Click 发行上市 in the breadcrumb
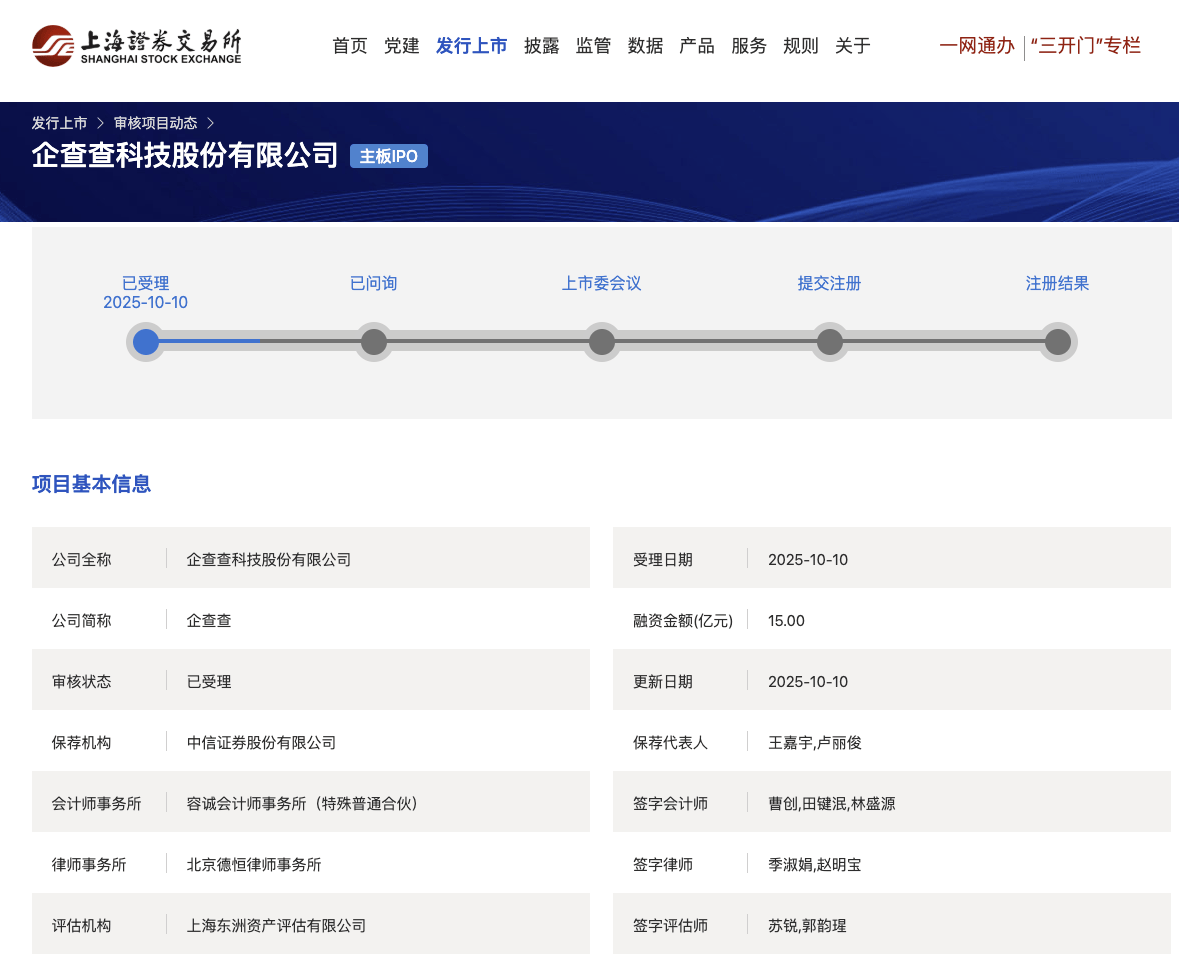Image resolution: width=1179 pixels, height=966 pixels. tap(59, 123)
